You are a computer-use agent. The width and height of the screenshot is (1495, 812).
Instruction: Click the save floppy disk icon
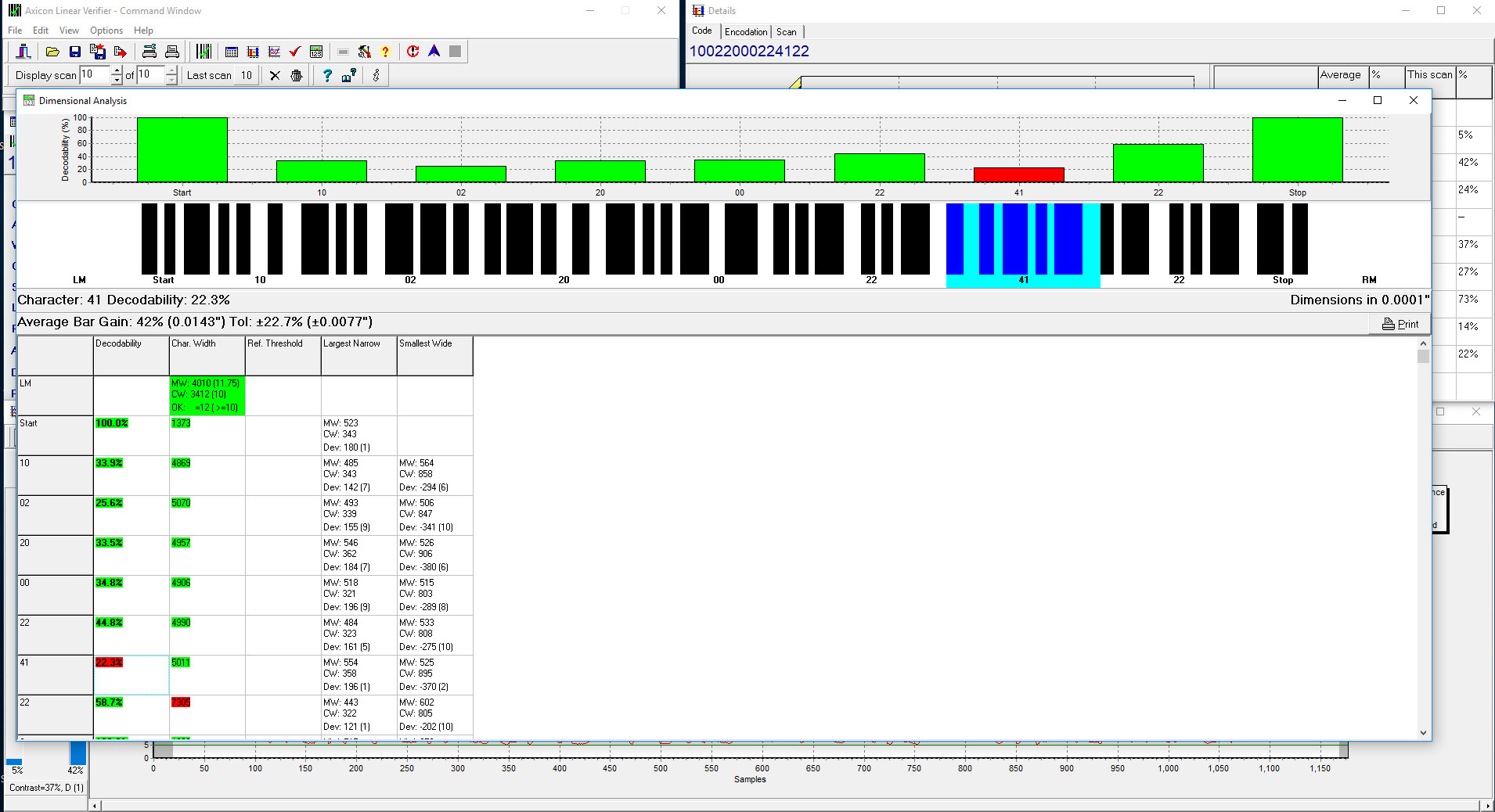[x=75, y=52]
